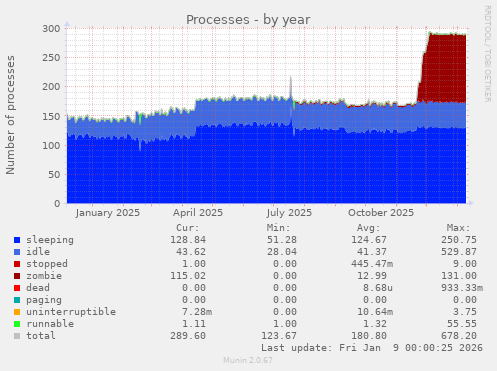Click uninterruptible average value 10.64m

(x=375, y=312)
